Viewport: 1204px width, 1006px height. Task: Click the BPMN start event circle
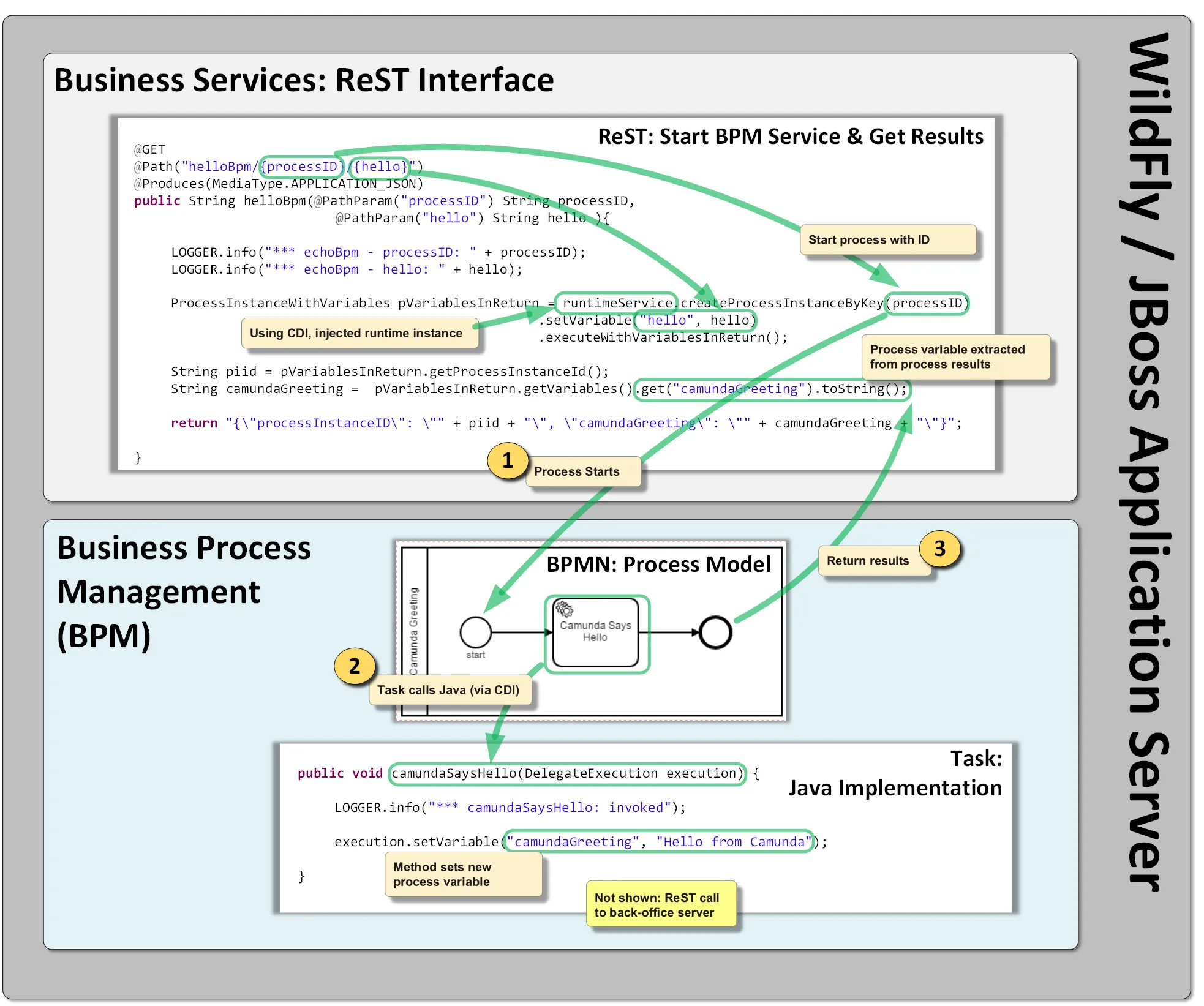[x=475, y=632]
